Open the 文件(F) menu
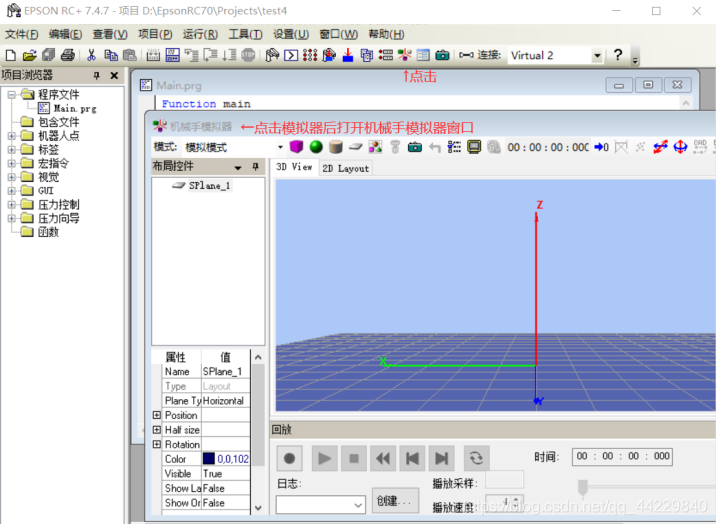717x525 pixels. pyautogui.click(x=21, y=34)
